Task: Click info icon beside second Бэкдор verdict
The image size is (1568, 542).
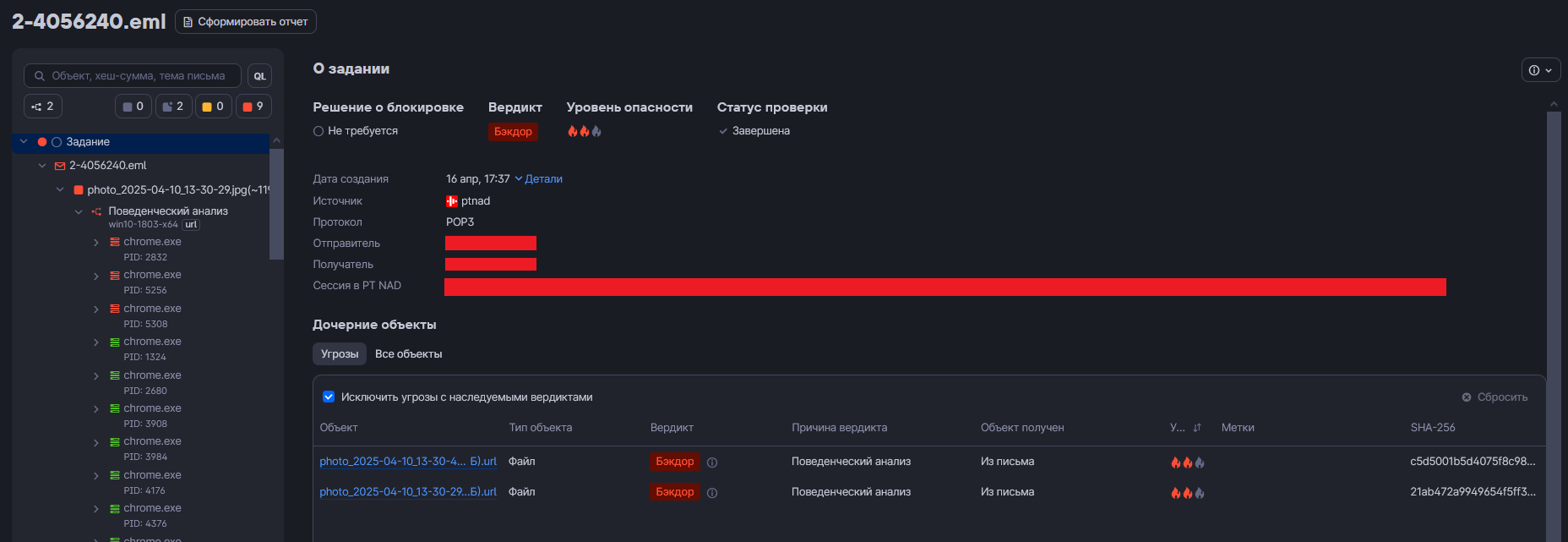Action: pos(712,493)
